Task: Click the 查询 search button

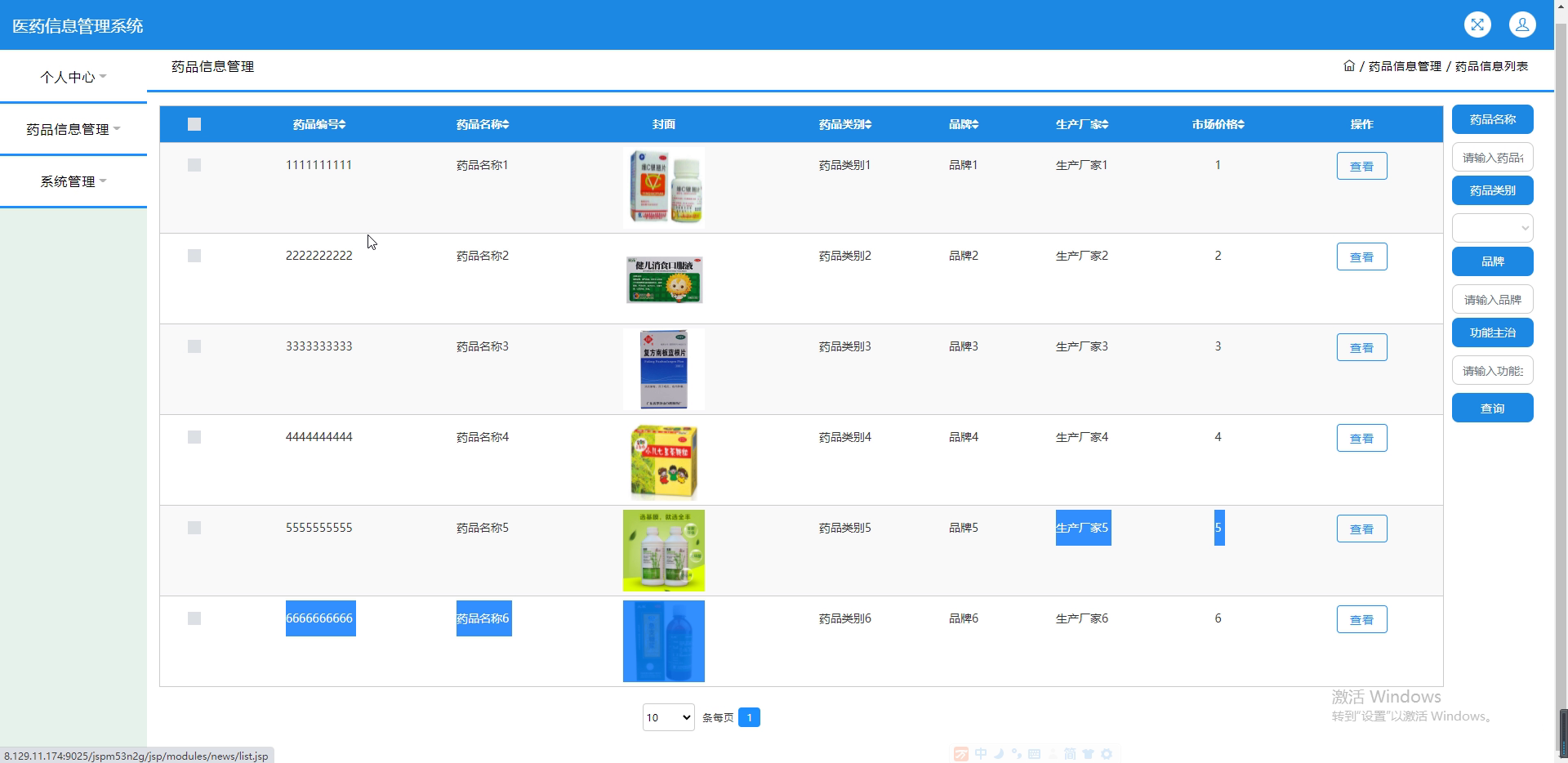Action: click(x=1492, y=408)
